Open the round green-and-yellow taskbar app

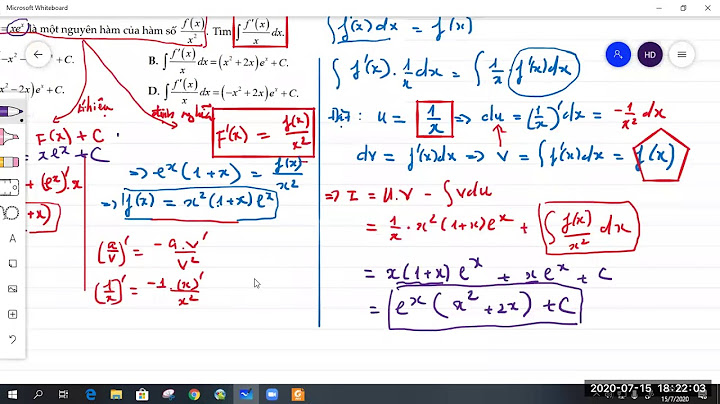[x=220, y=394]
